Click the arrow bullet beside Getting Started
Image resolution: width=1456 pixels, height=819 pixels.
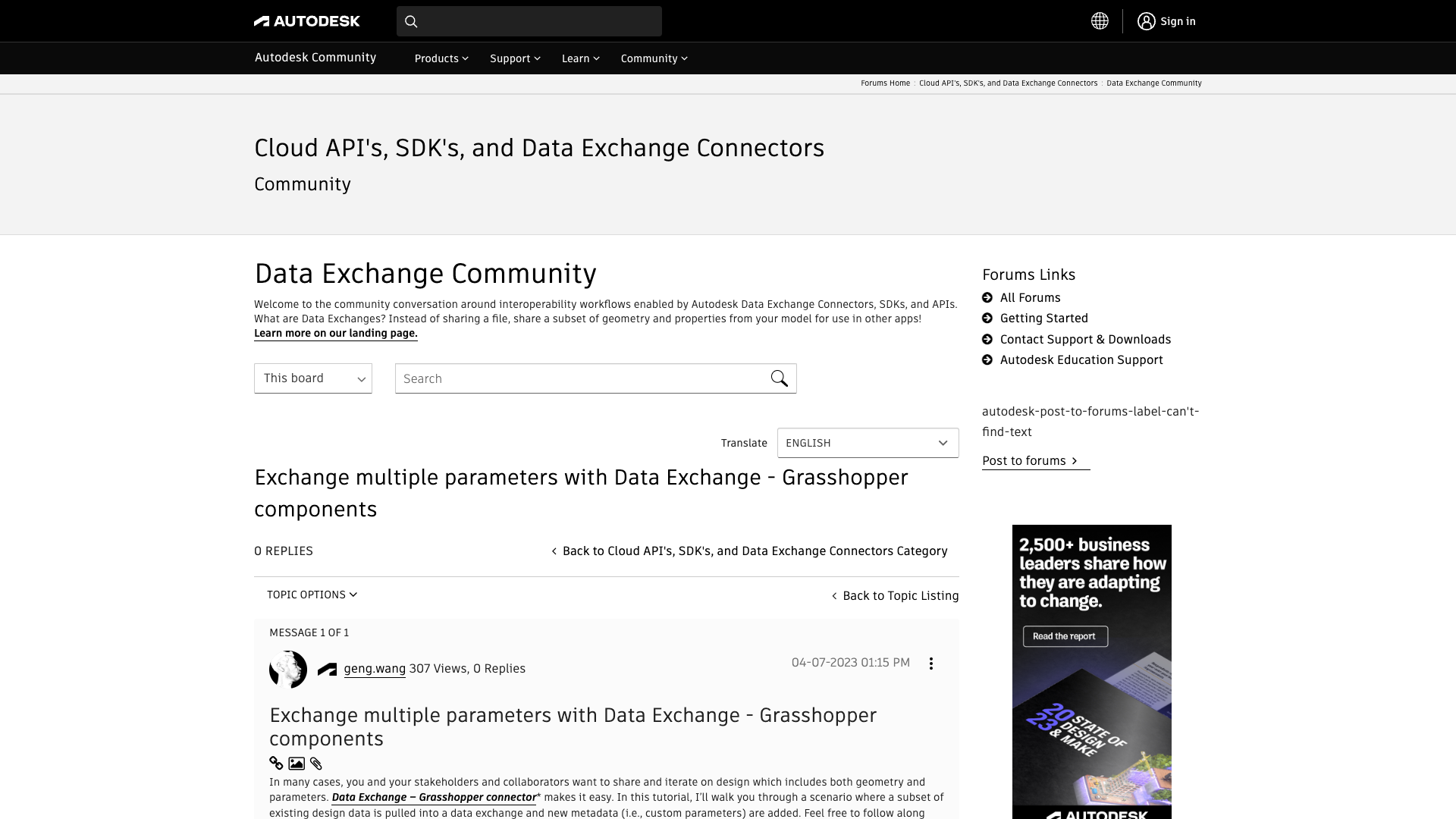(x=987, y=318)
